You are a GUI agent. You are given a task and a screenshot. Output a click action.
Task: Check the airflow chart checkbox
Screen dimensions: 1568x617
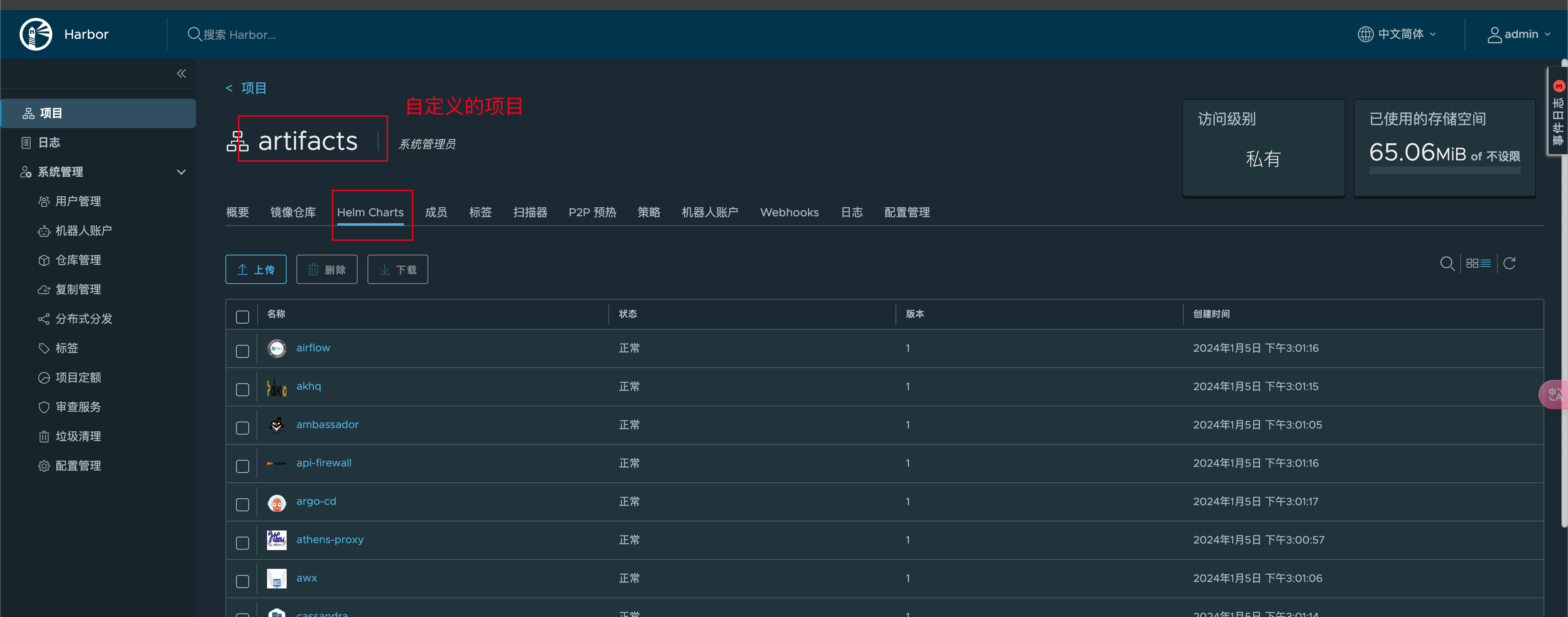tap(242, 351)
